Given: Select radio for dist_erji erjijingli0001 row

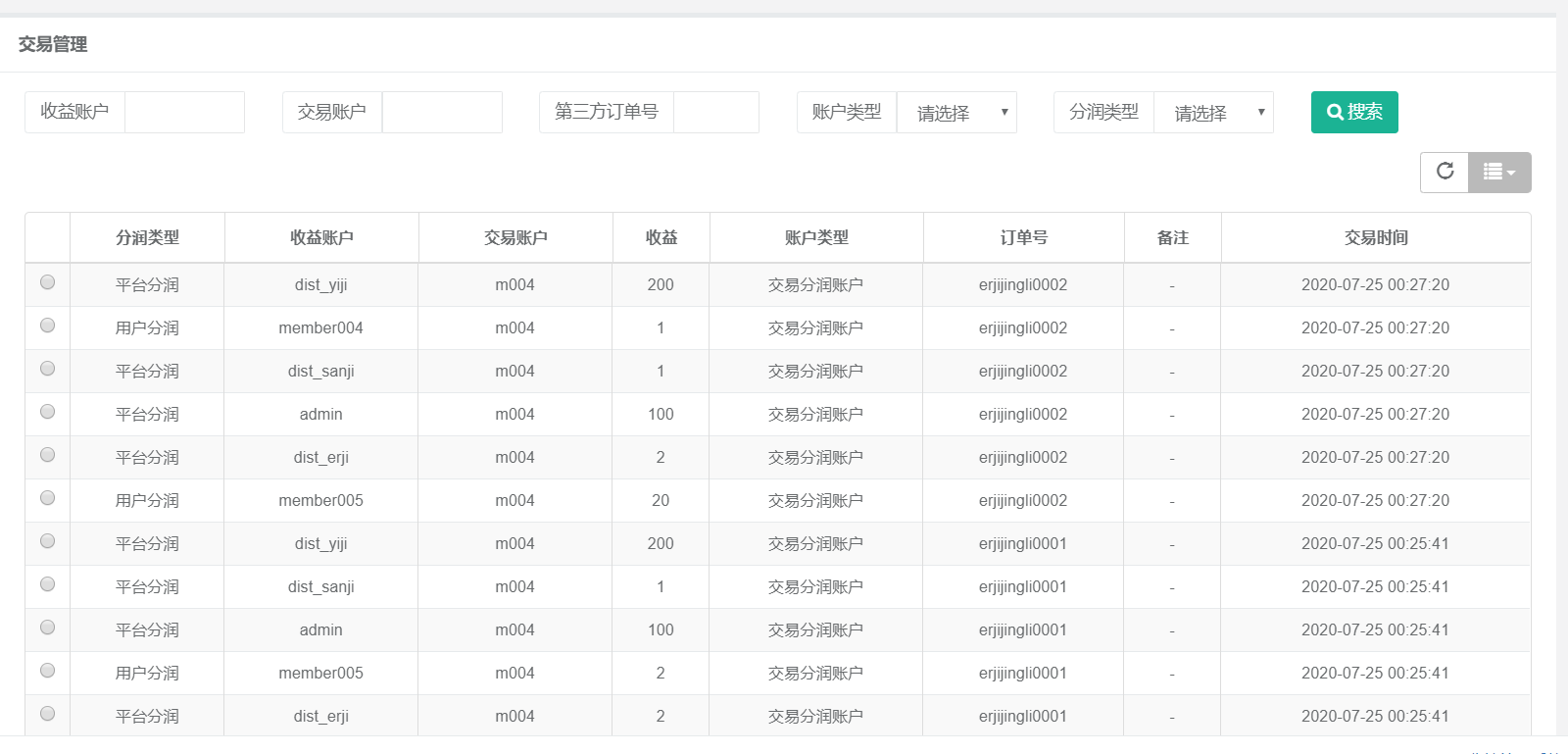Looking at the screenshot, I should click(x=47, y=714).
